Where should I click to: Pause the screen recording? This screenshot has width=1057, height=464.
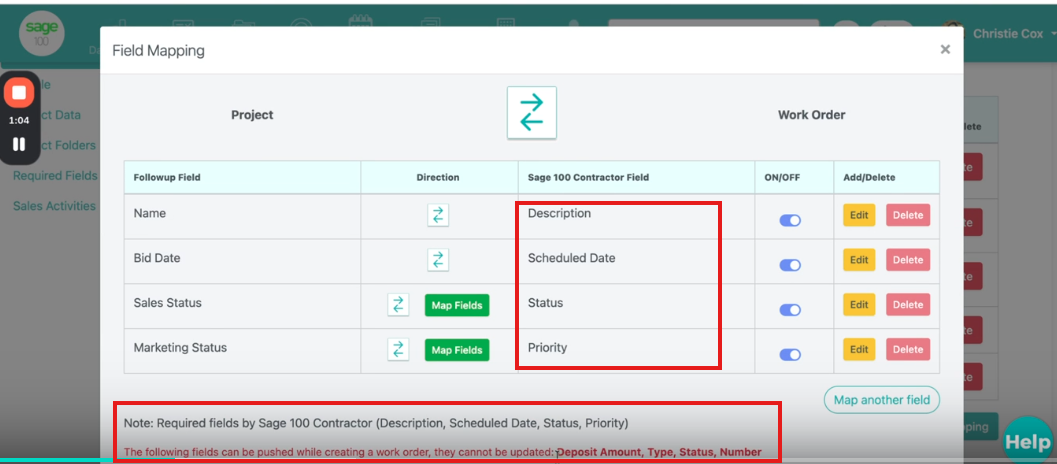coord(19,144)
